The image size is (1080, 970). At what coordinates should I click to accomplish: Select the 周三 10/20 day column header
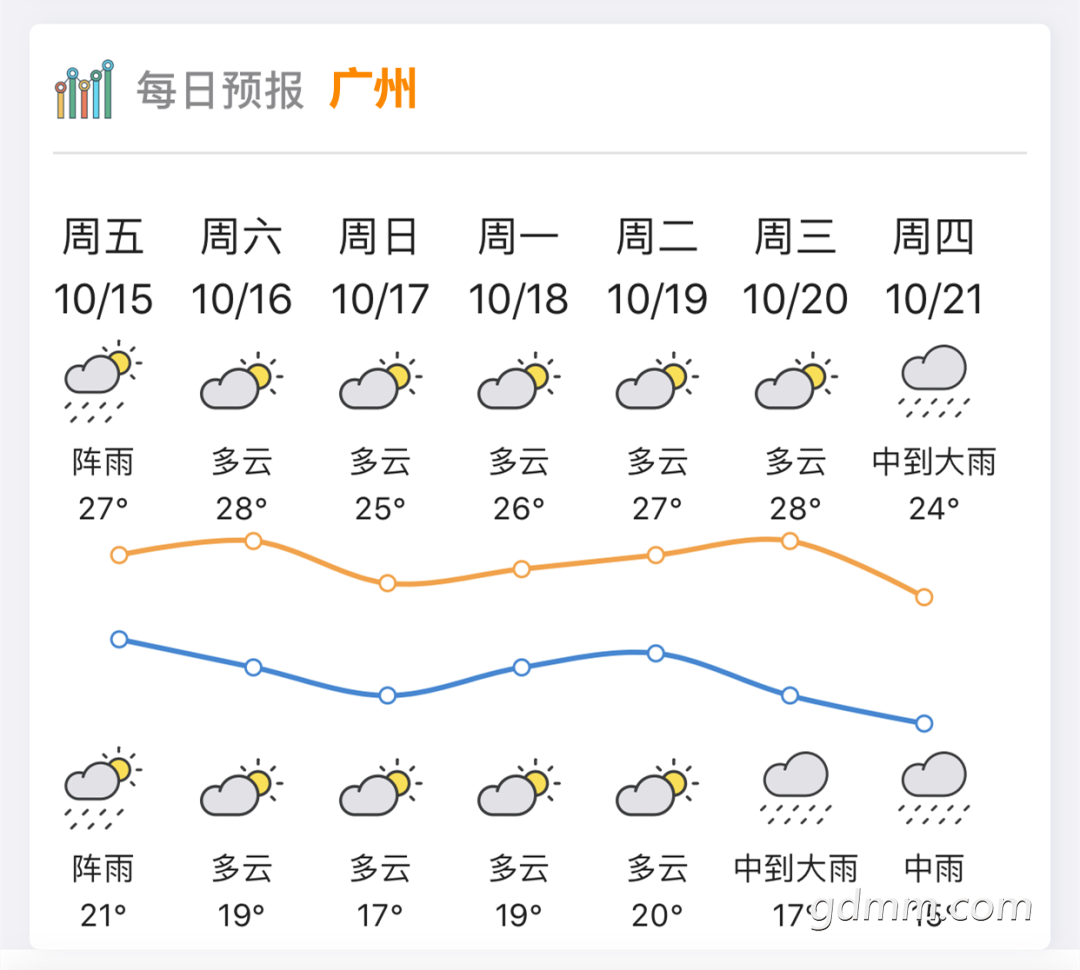click(795, 267)
